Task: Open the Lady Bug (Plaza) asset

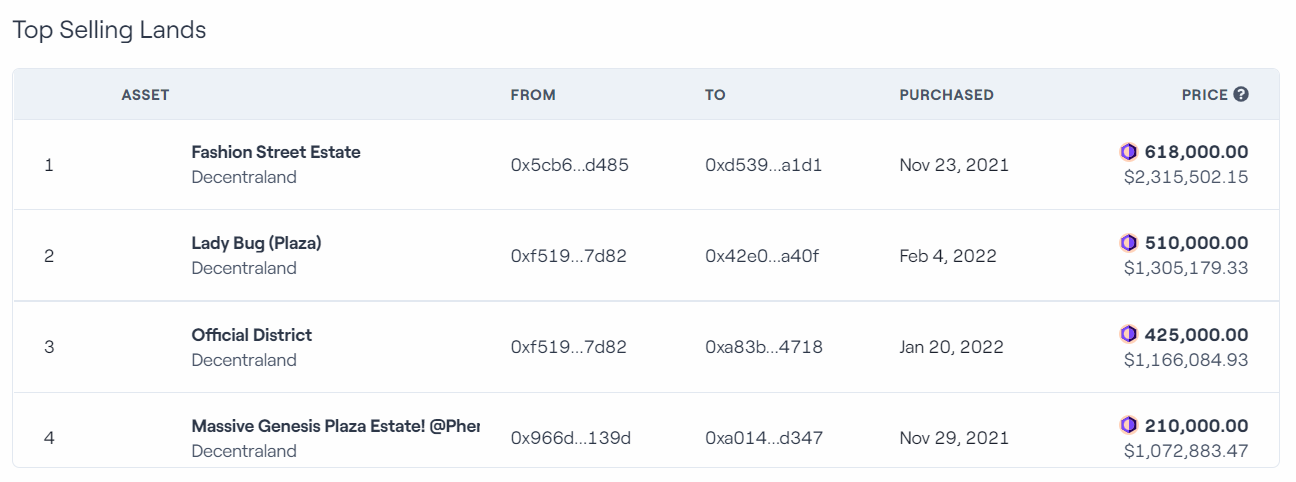Action: click(x=257, y=243)
